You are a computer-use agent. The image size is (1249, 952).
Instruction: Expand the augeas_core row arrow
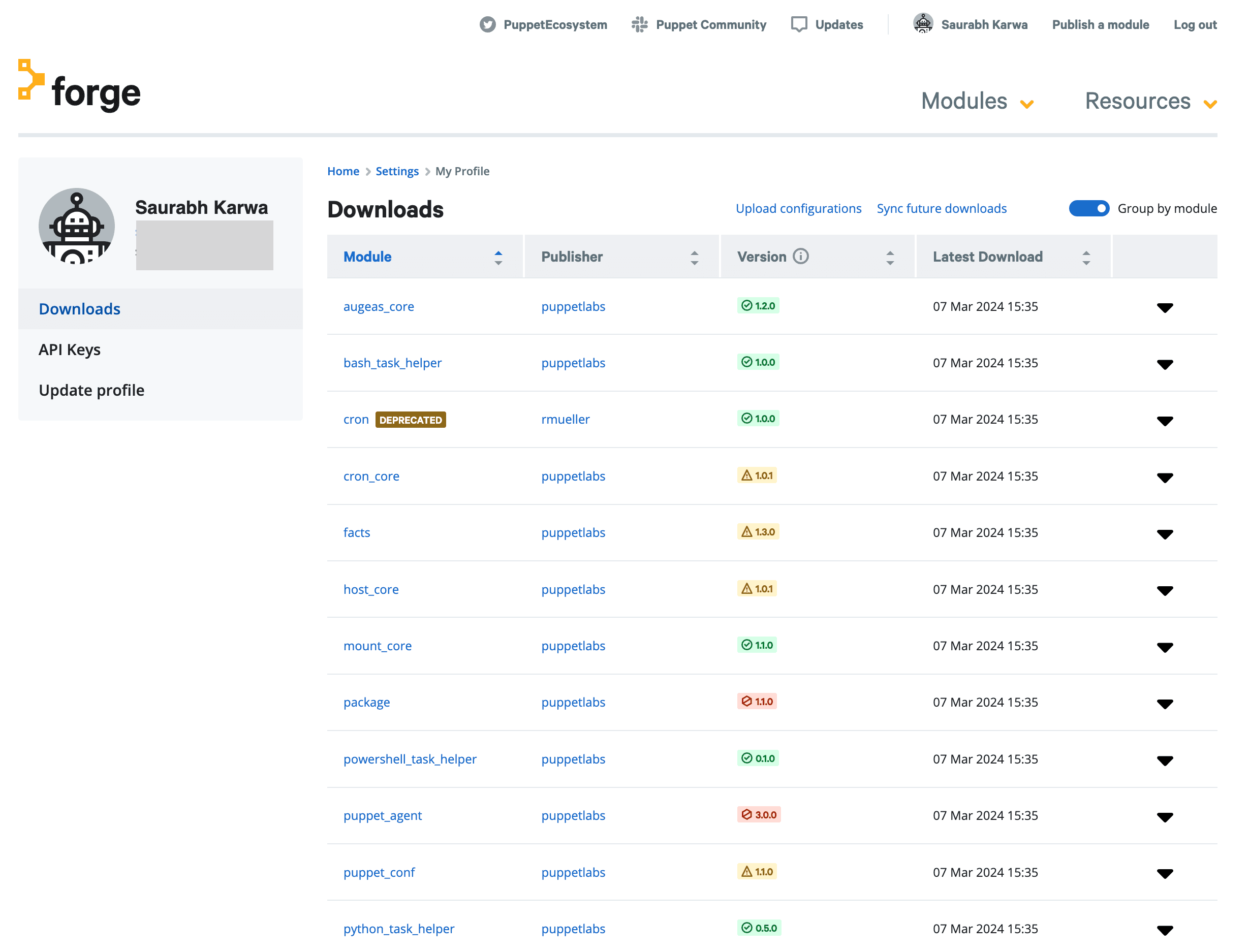[x=1164, y=308]
